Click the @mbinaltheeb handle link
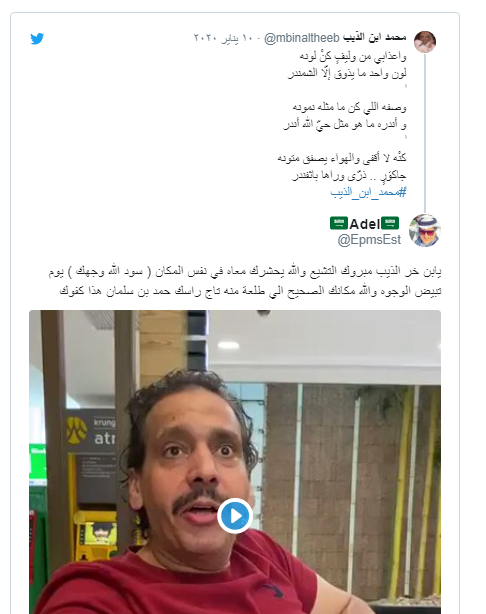This screenshot has height=614, width=486. pyautogui.click(x=302, y=38)
